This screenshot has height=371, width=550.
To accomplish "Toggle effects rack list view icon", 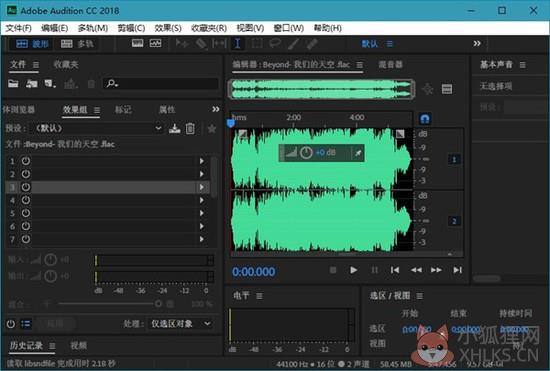I will click(26, 324).
